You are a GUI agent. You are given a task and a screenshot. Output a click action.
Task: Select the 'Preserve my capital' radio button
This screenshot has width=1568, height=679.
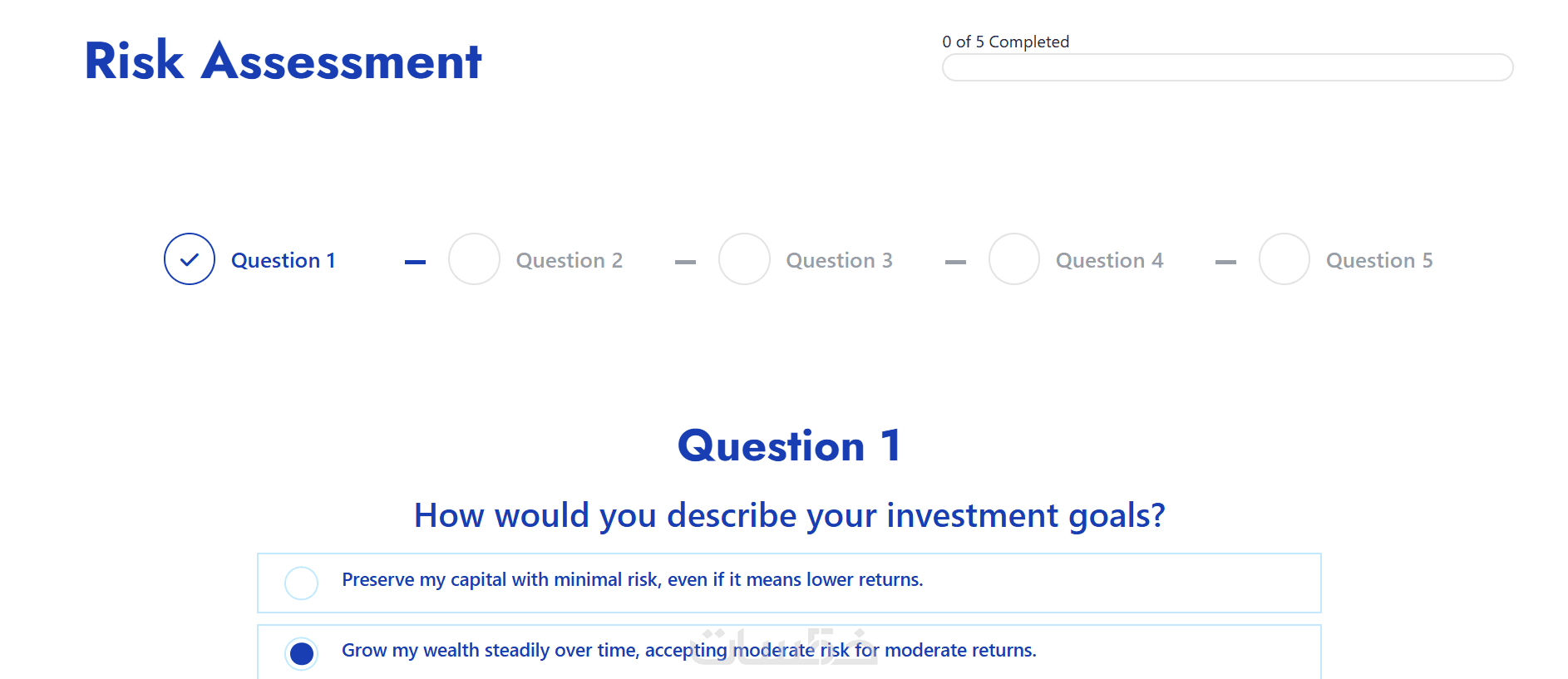[x=301, y=583]
